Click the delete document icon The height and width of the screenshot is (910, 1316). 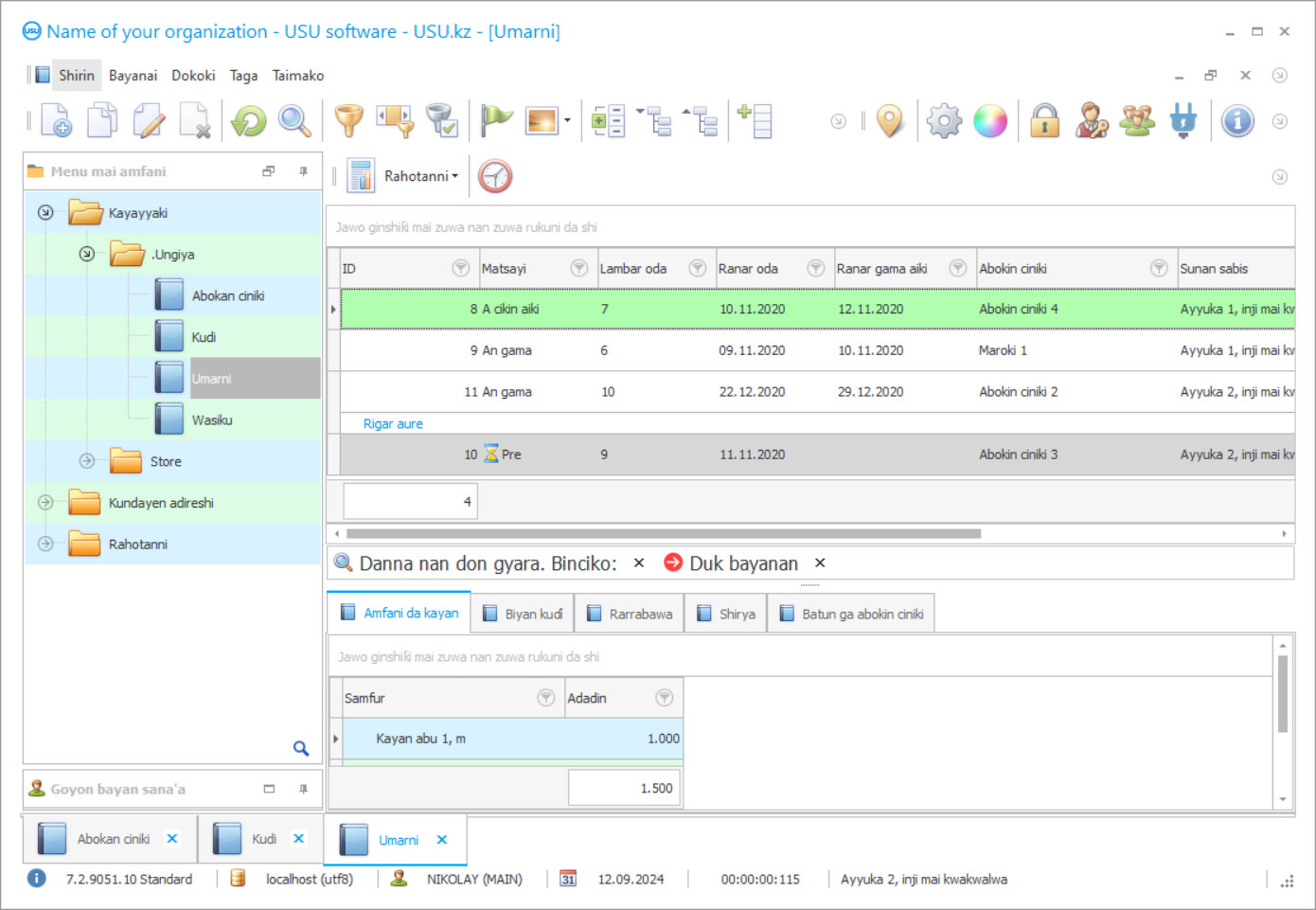coord(195,120)
